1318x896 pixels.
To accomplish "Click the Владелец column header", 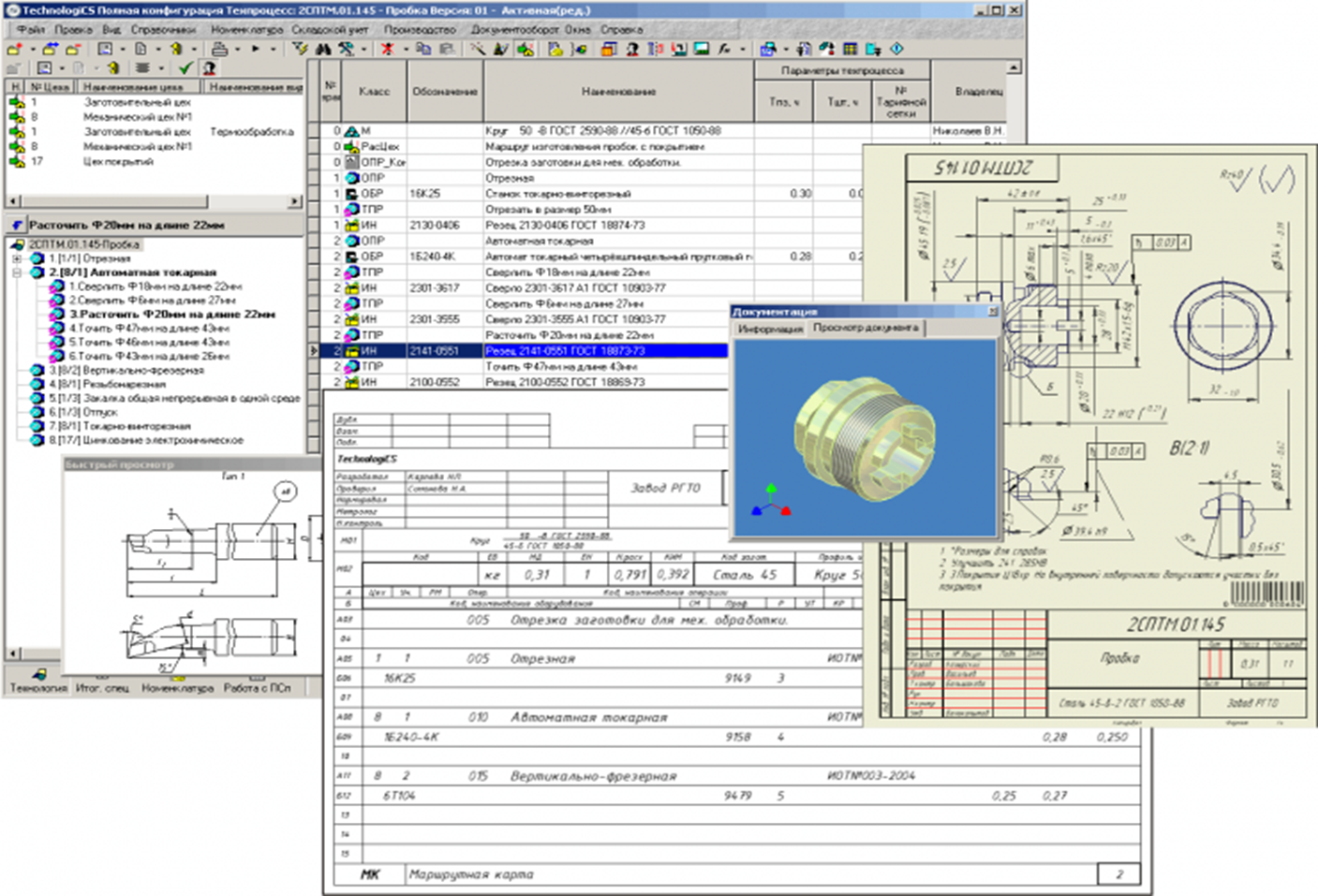I will 979,91.
